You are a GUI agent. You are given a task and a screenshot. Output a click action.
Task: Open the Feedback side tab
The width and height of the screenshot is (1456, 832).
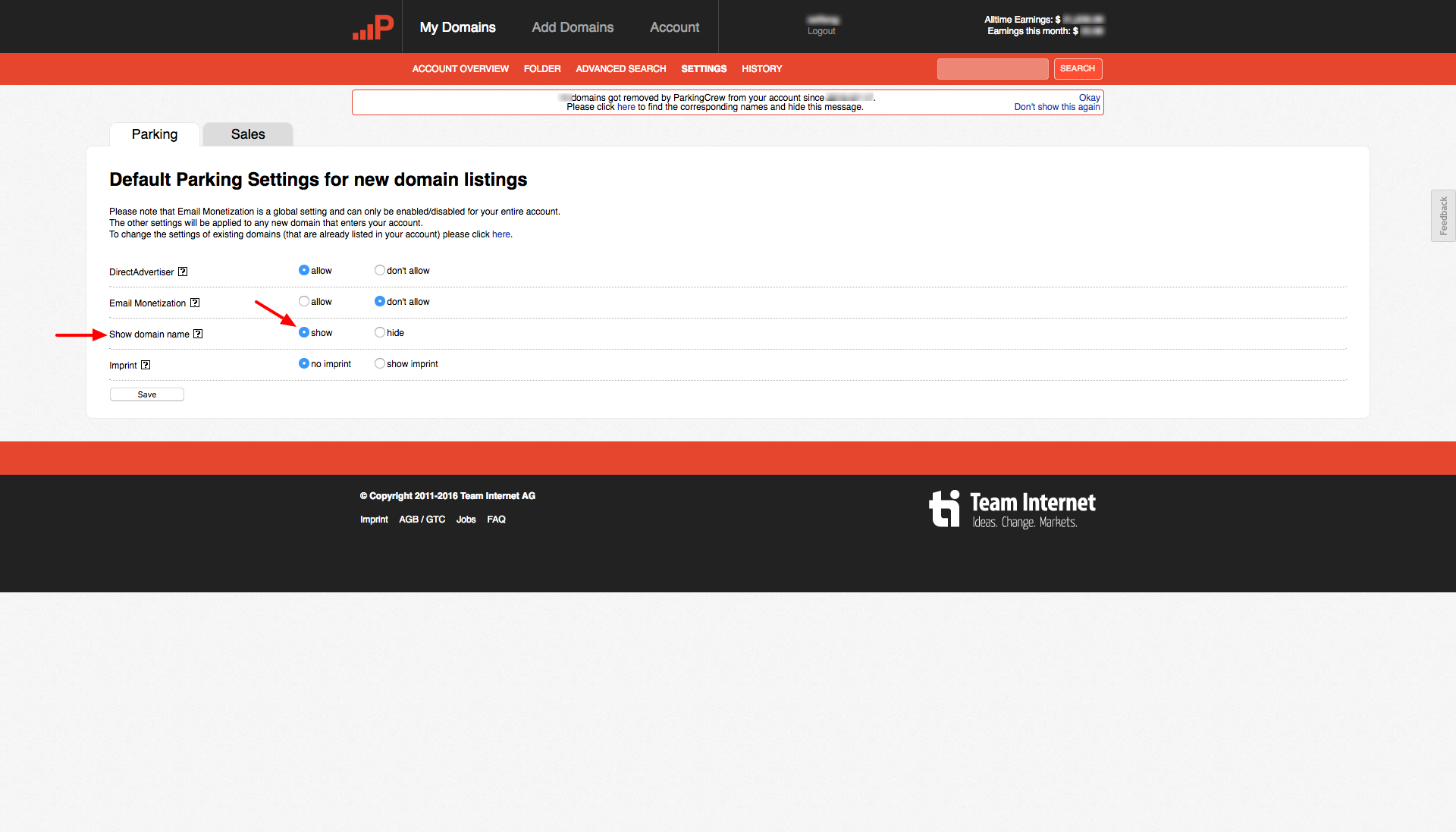[1443, 216]
